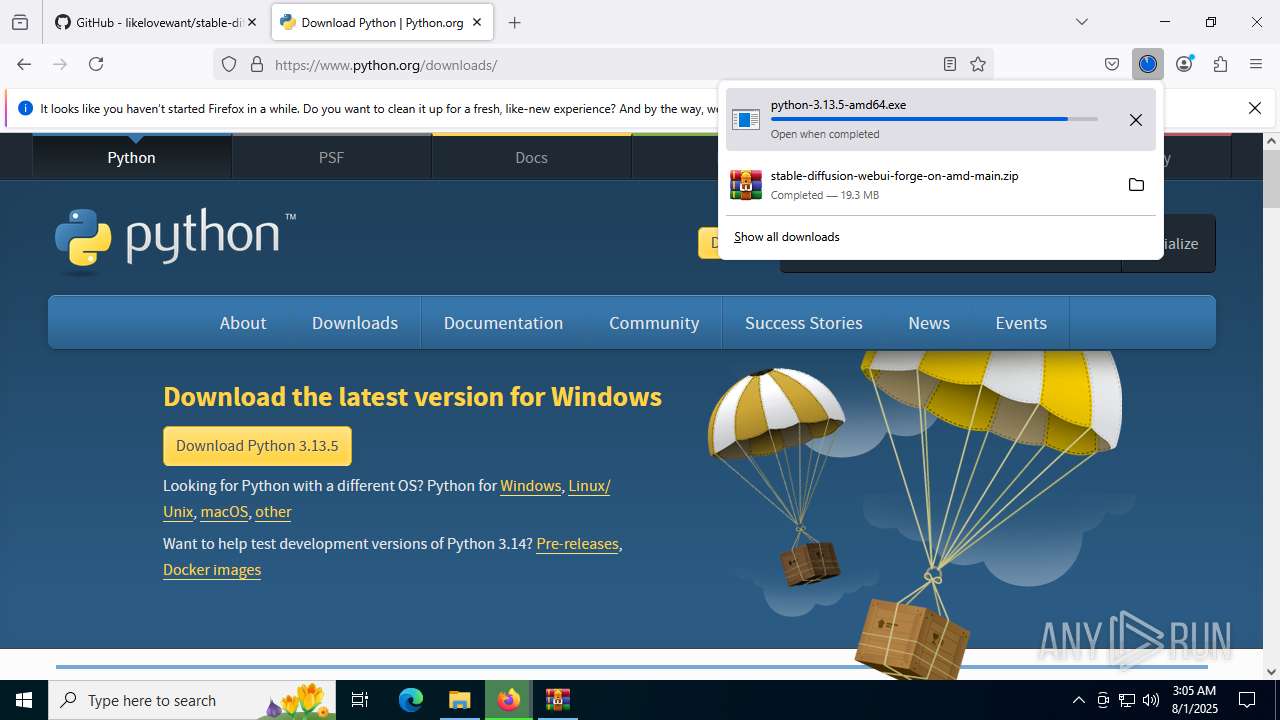The height and width of the screenshot is (720, 1280).
Task: Open Save to Pocket icon
Action: 1112,64
